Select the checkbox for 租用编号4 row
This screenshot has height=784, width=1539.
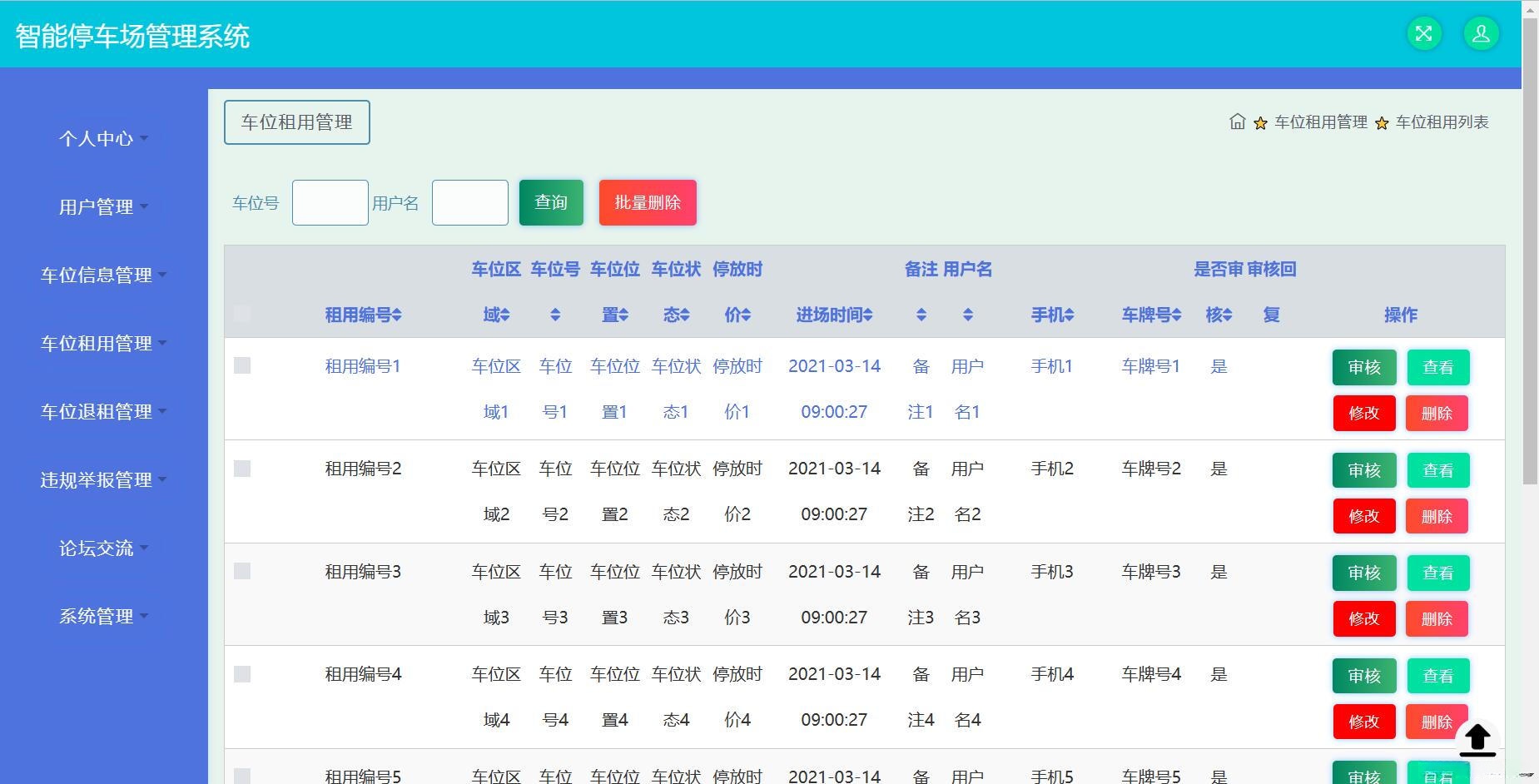[x=242, y=674]
